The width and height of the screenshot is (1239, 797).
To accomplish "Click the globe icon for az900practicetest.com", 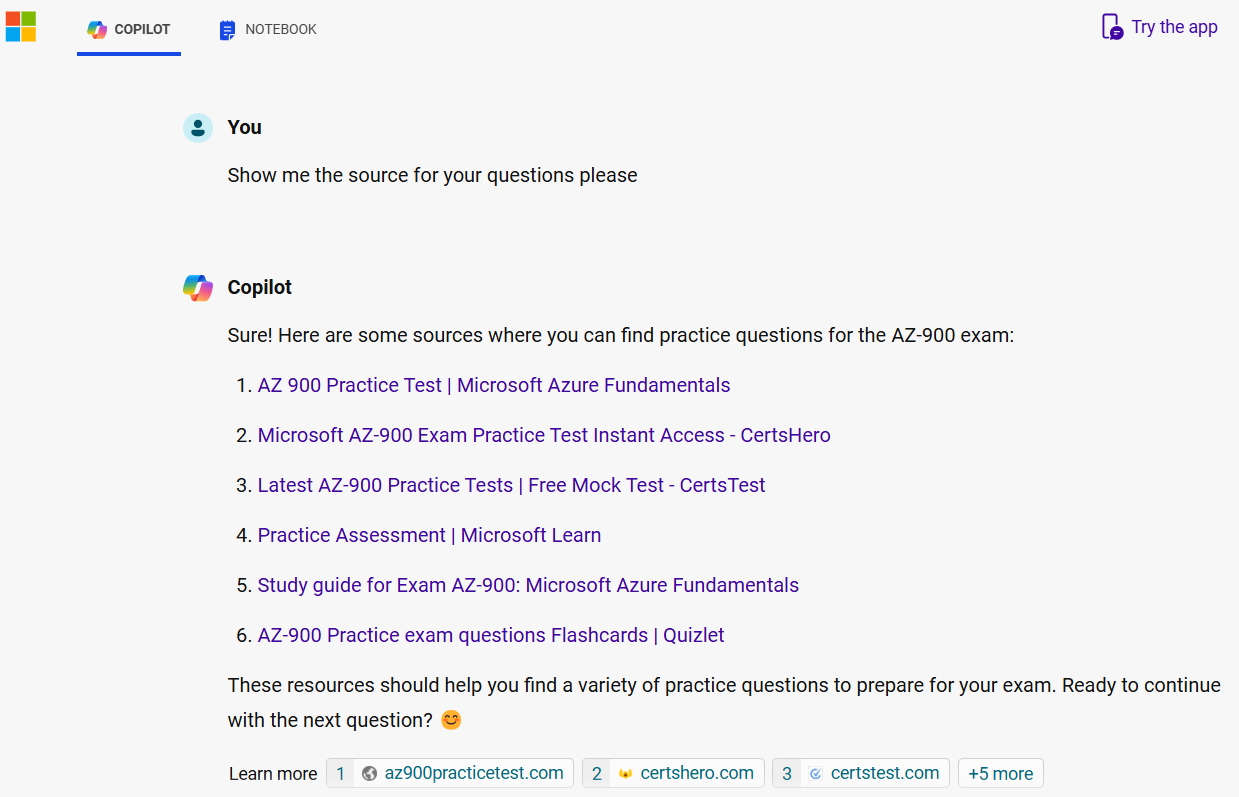I will pos(369,773).
